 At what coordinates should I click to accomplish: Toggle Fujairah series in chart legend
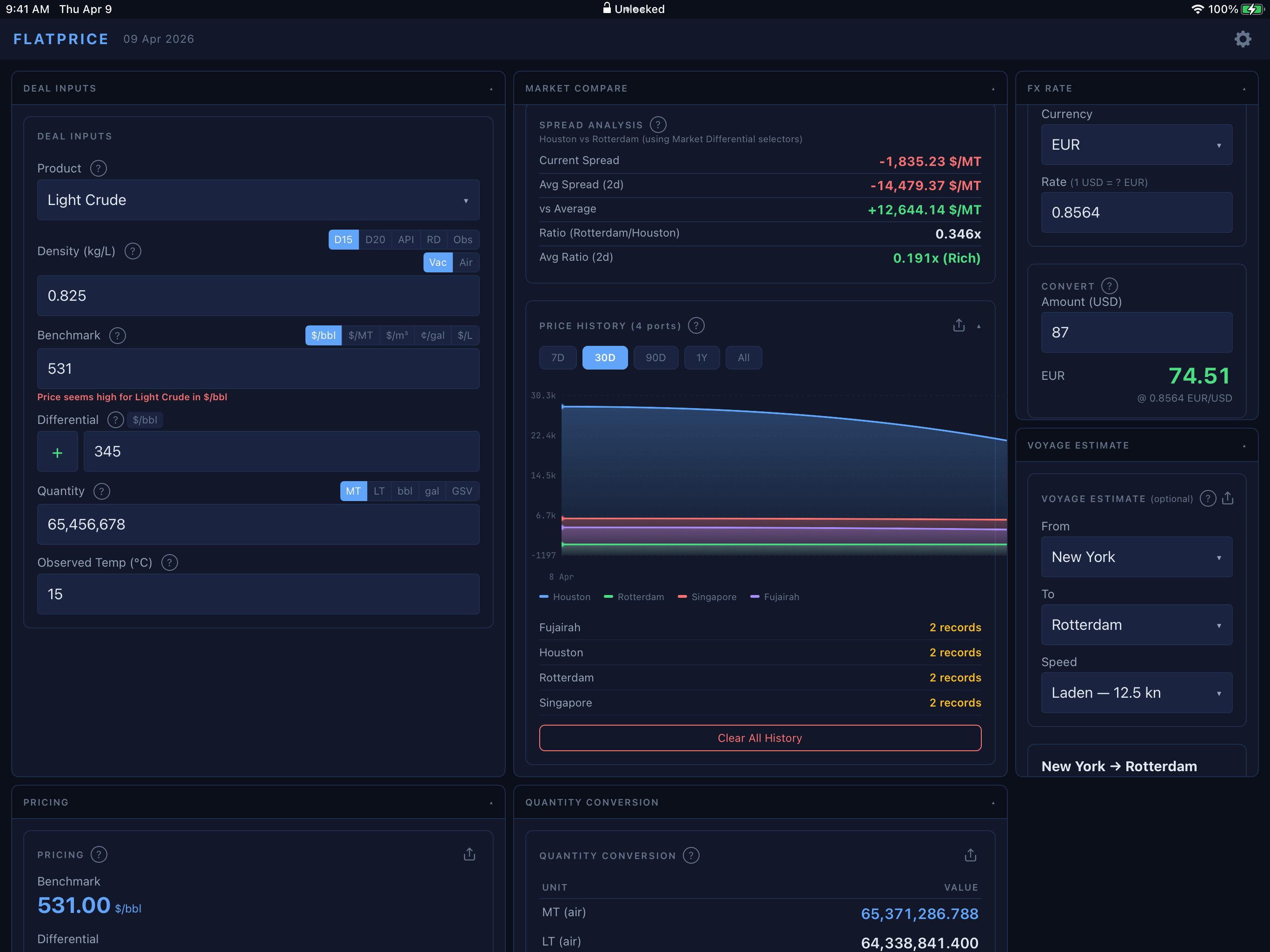tap(774, 597)
